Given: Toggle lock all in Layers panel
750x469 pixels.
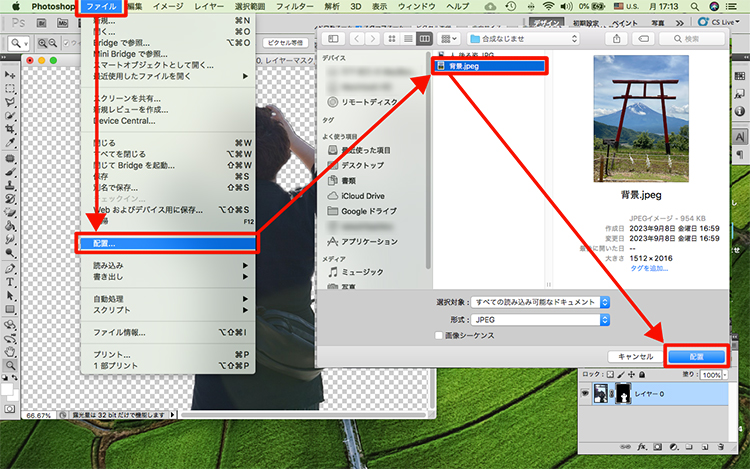Looking at the screenshot, I should pos(642,375).
